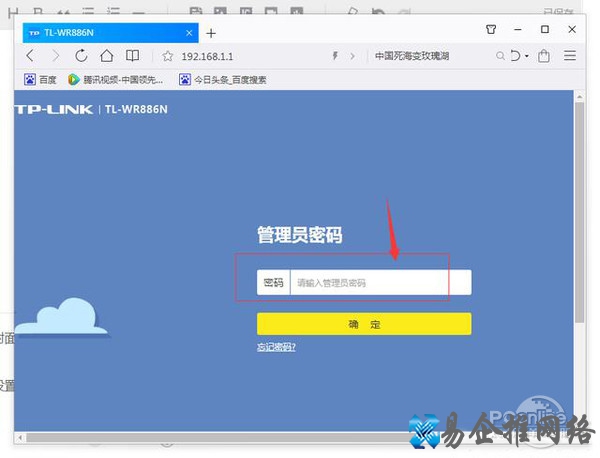Go back with the browser back arrow
The image size is (600, 458).
point(30,56)
